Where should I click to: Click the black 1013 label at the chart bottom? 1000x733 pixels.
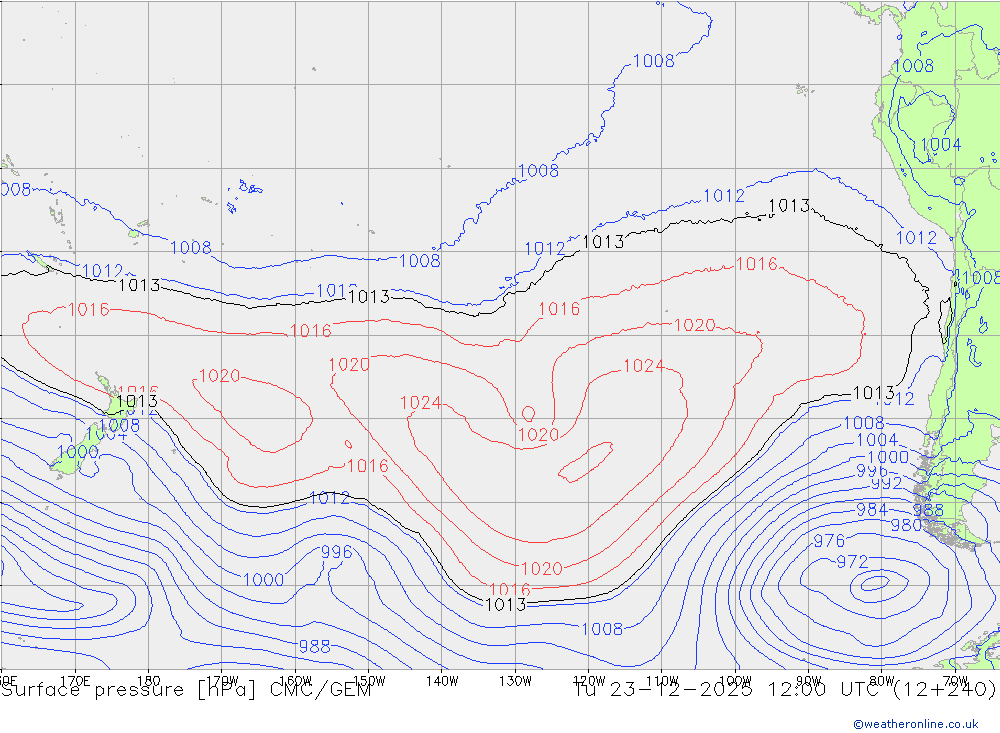[506, 604]
